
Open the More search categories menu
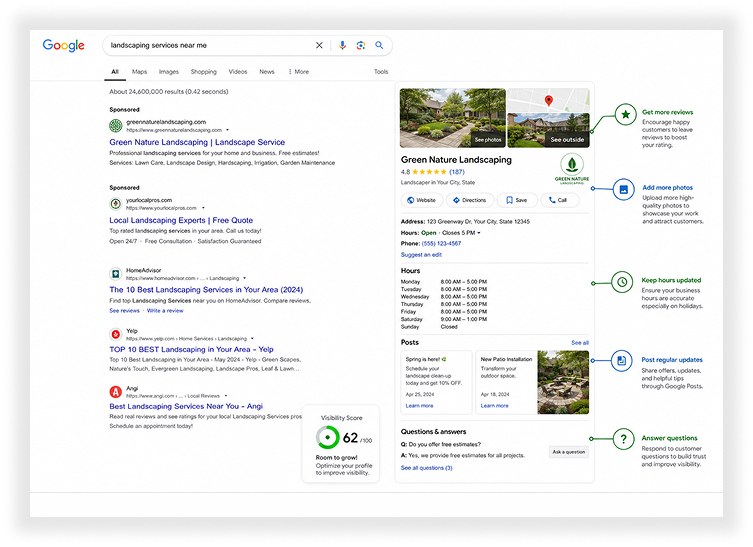[x=298, y=72]
